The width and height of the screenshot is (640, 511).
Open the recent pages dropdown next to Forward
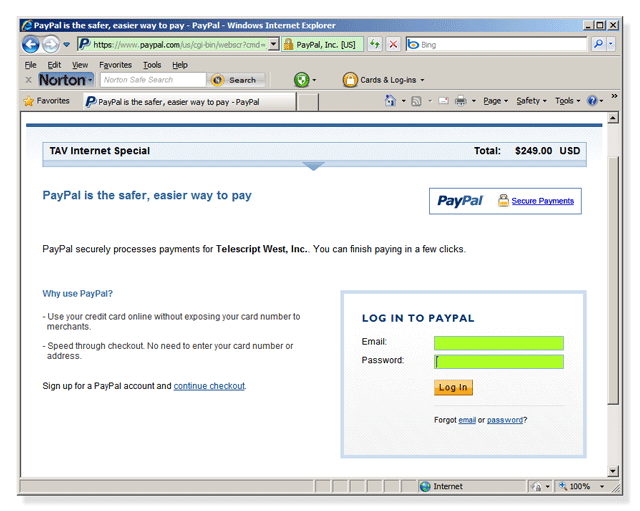[67, 44]
